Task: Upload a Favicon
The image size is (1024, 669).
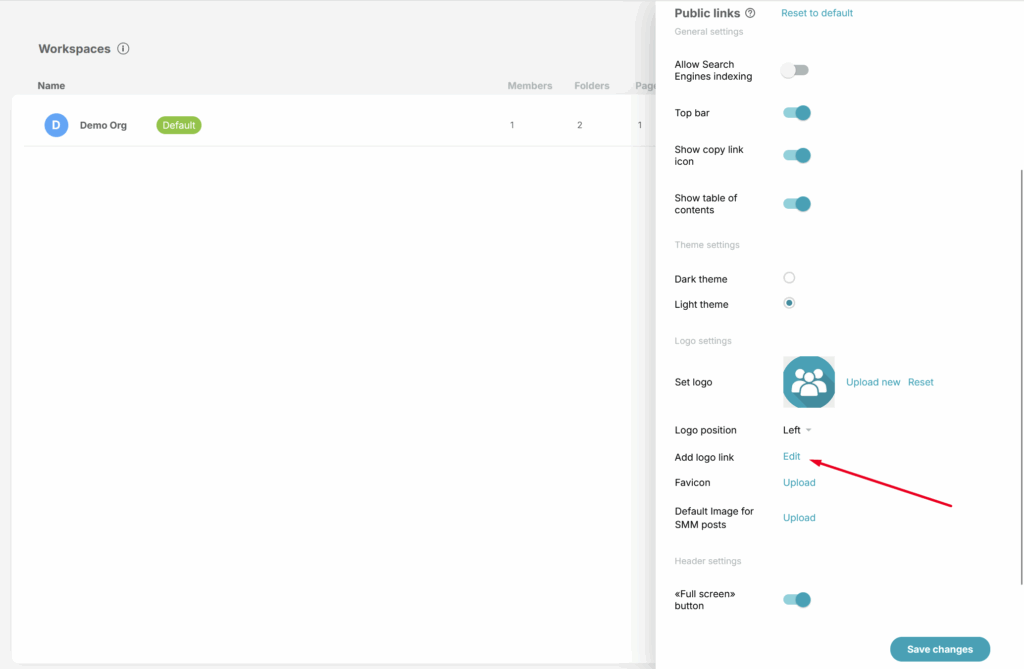Action: point(799,483)
